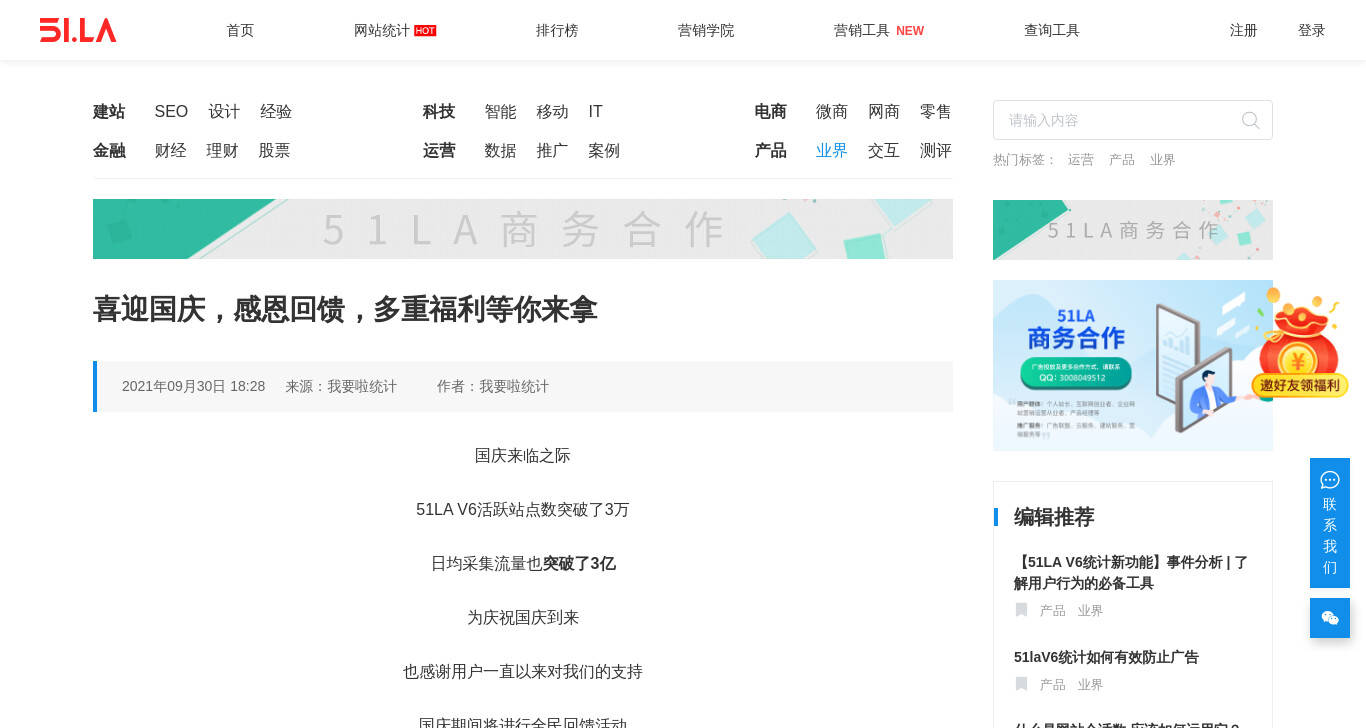Image resolution: width=1366 pixels, height=728 pixels.
Task: Select the 产品 category heading
Action: click(770, 151)
